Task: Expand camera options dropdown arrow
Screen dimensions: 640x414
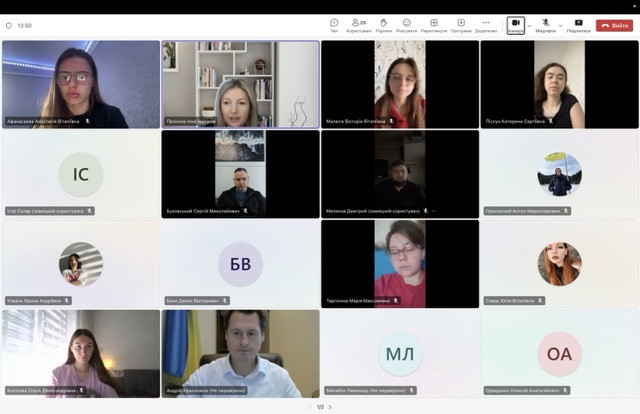Action: [529, 24]
